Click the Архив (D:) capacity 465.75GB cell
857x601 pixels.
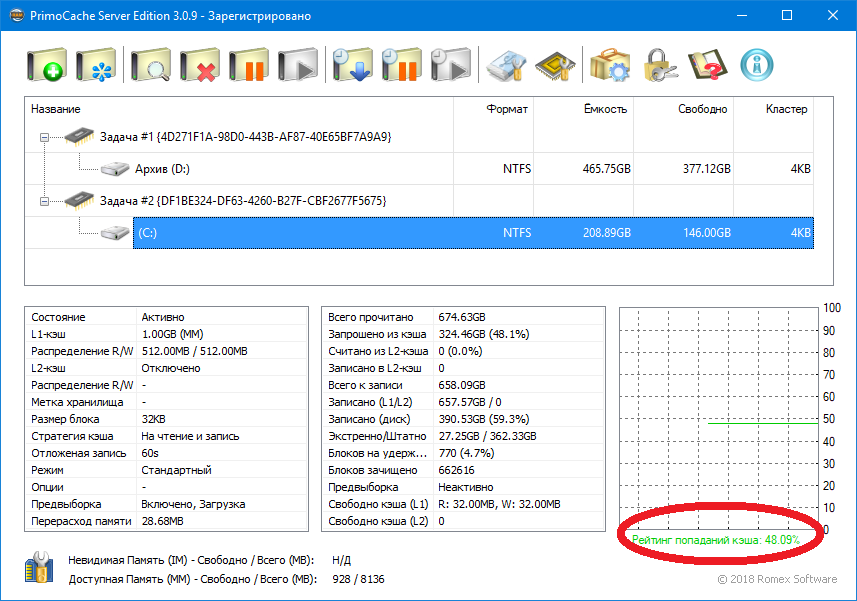click(607, 169)
